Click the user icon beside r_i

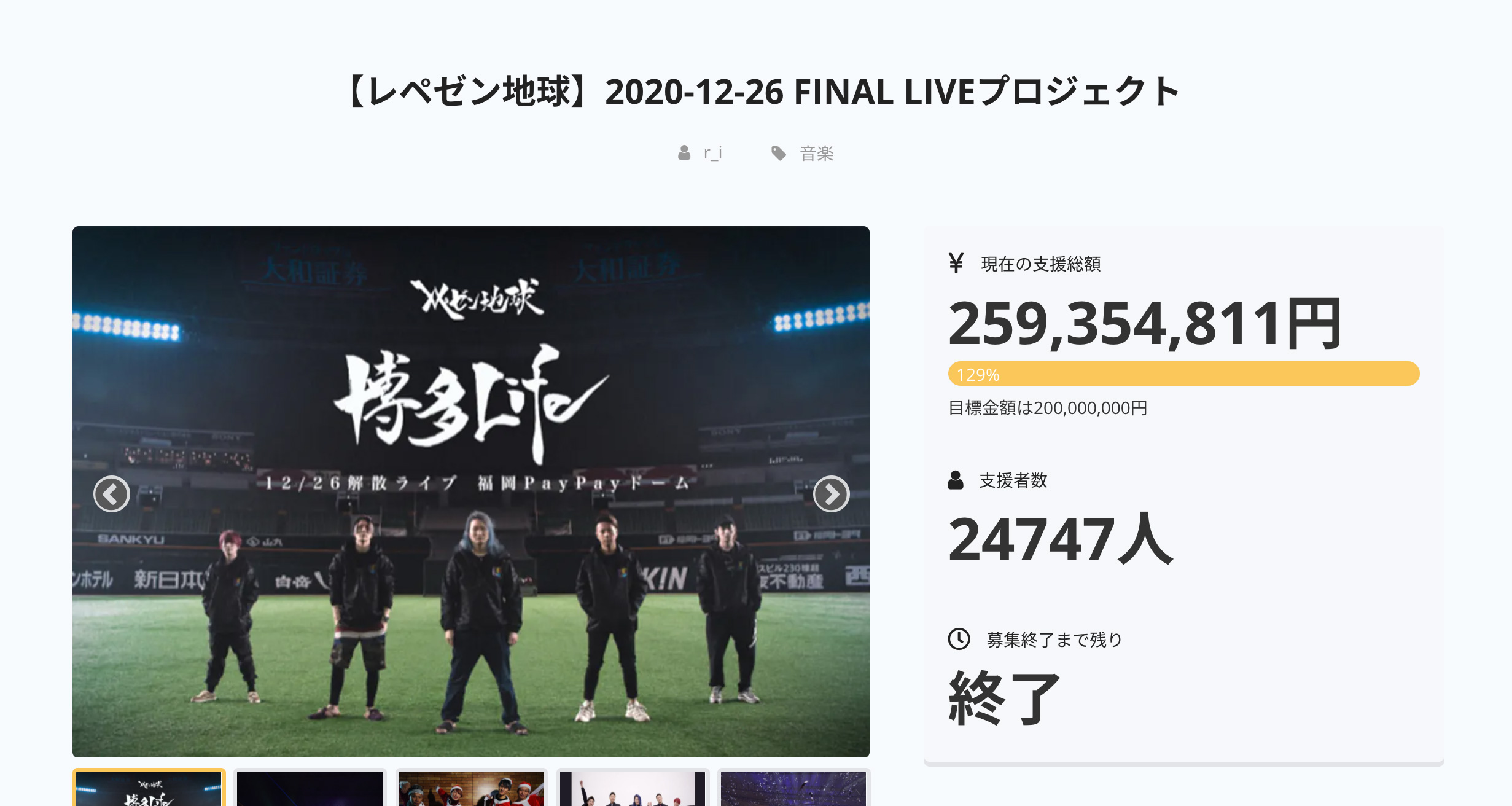684,153
